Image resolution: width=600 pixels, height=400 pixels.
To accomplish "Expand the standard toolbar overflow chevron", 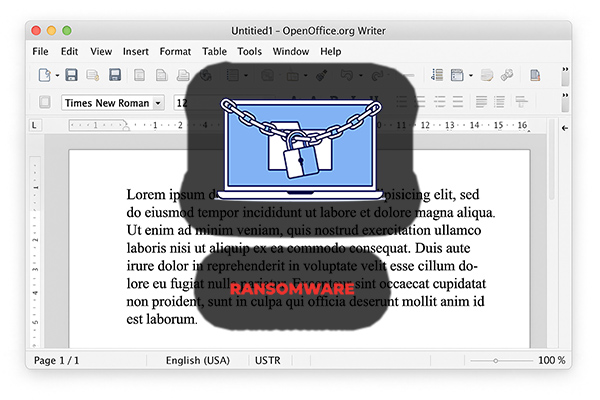I will pyautogui.click(x=565, y=69).
